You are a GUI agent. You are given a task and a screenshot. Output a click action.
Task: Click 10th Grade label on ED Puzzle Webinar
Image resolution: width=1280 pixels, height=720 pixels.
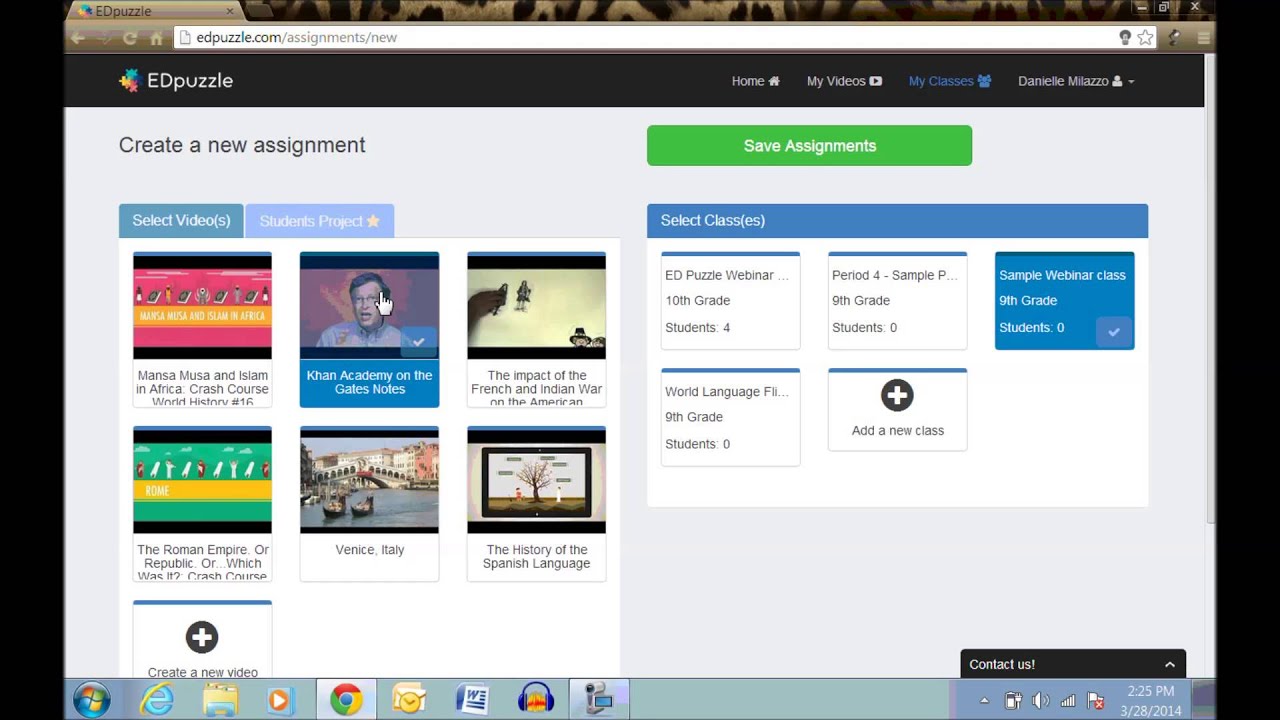click(697, 301)
